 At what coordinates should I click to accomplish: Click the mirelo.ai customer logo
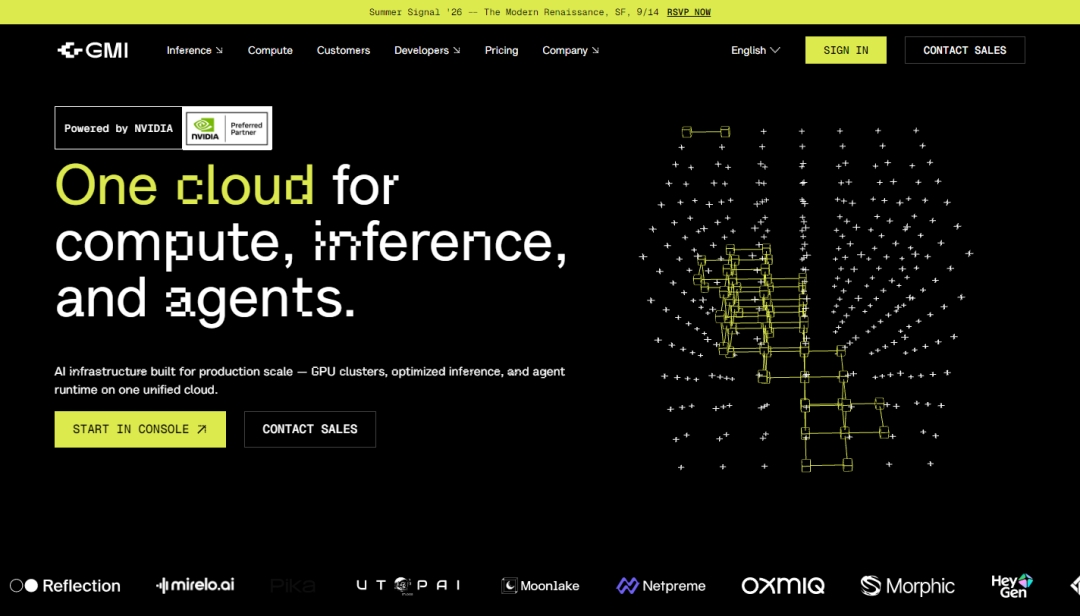point(196,585)
